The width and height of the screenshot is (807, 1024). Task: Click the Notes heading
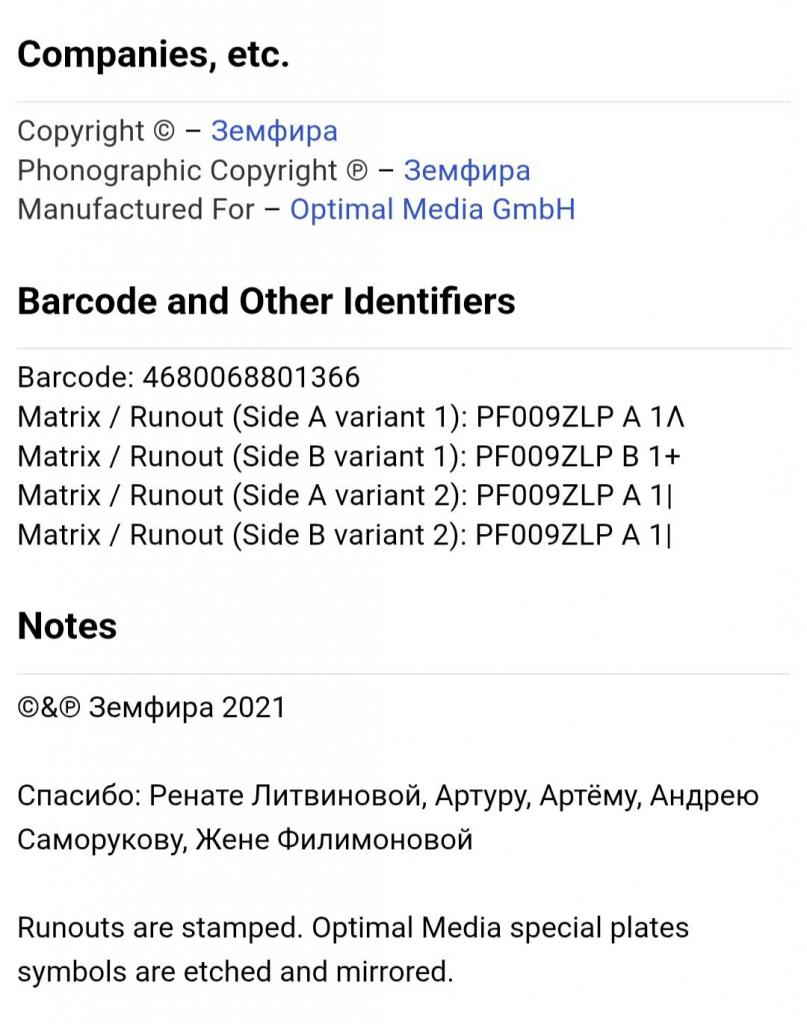pos(67,626)
